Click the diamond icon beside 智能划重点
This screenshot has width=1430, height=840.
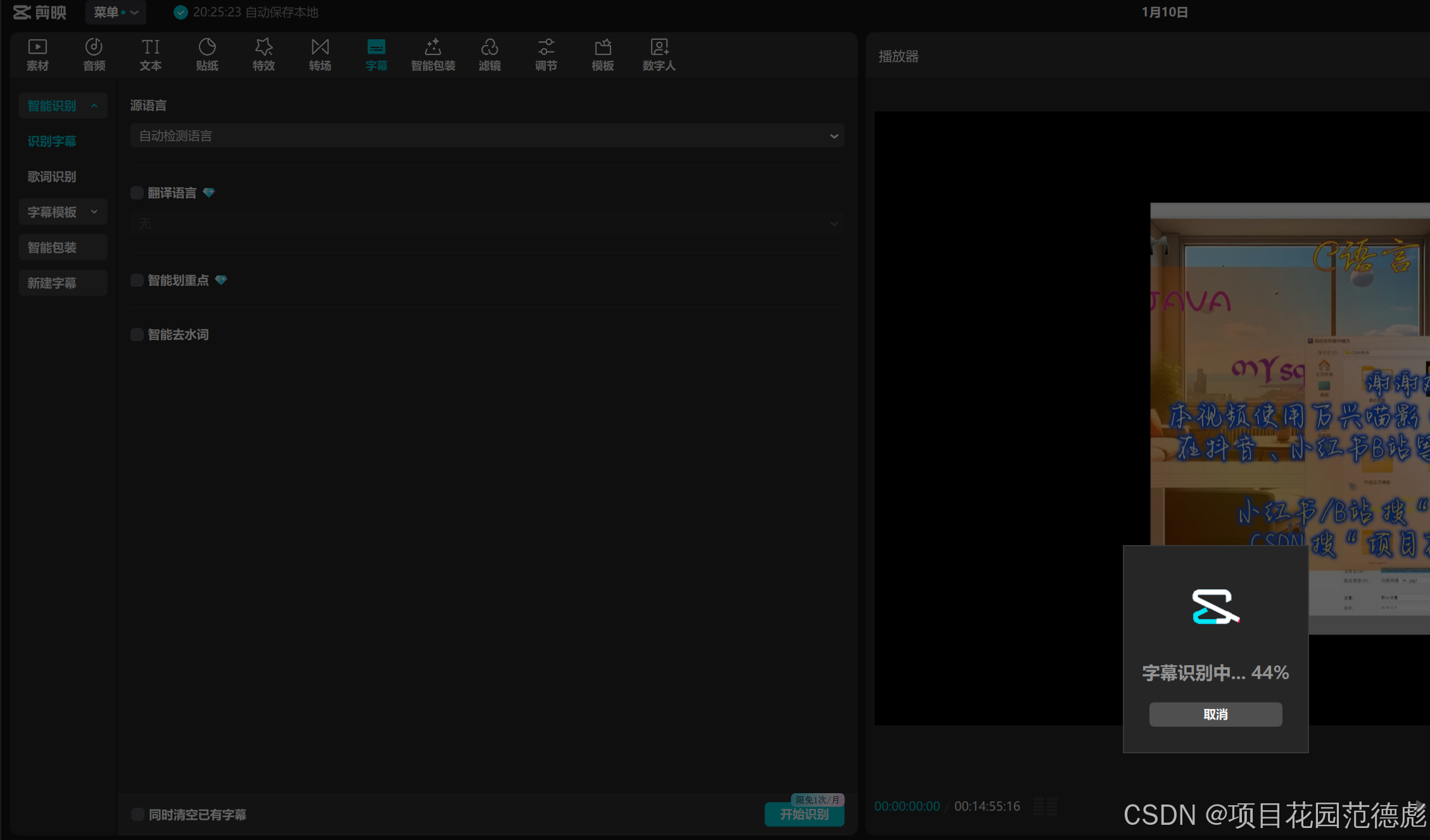(221, 280)
